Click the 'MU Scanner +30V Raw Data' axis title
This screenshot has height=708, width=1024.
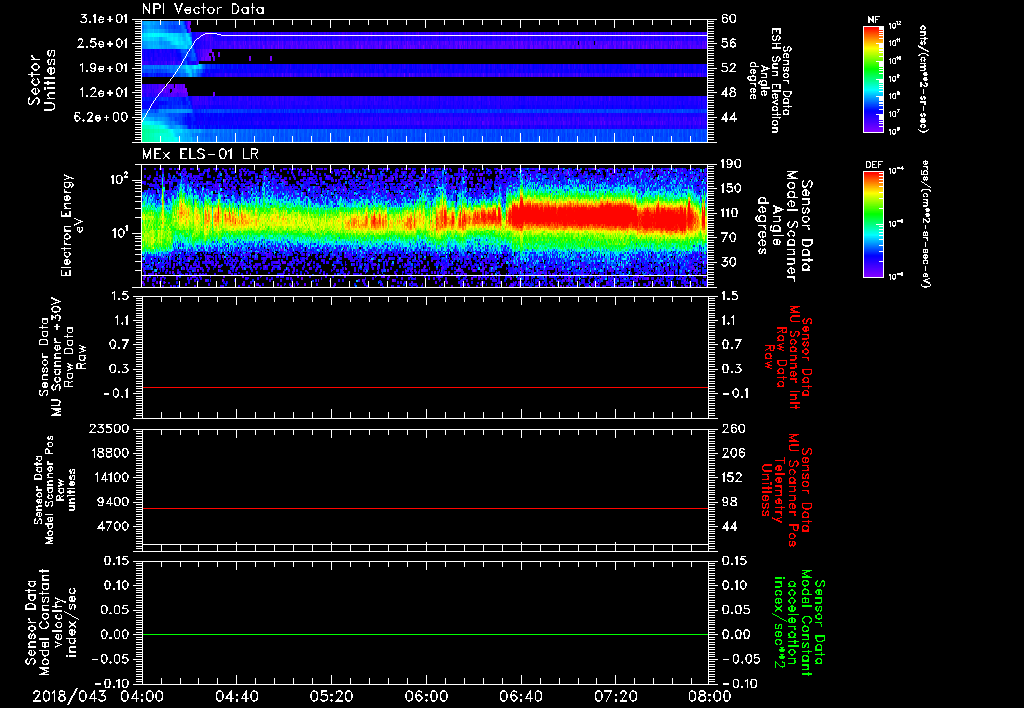coord(63,357)
